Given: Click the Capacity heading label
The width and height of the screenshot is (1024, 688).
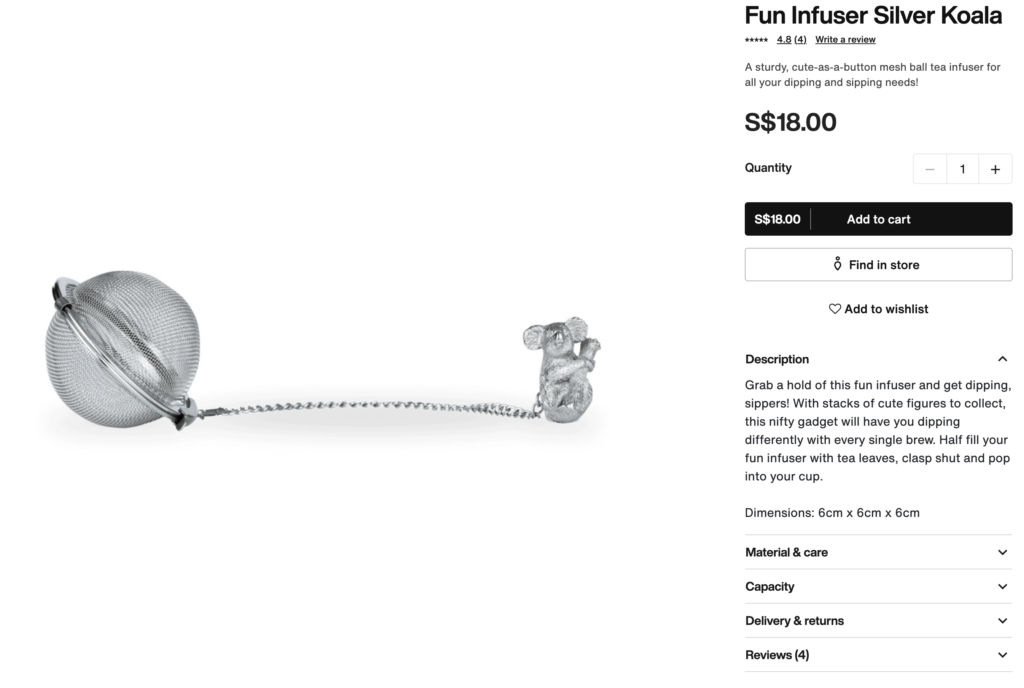Looking at the screenshot, I should [769, 586].
